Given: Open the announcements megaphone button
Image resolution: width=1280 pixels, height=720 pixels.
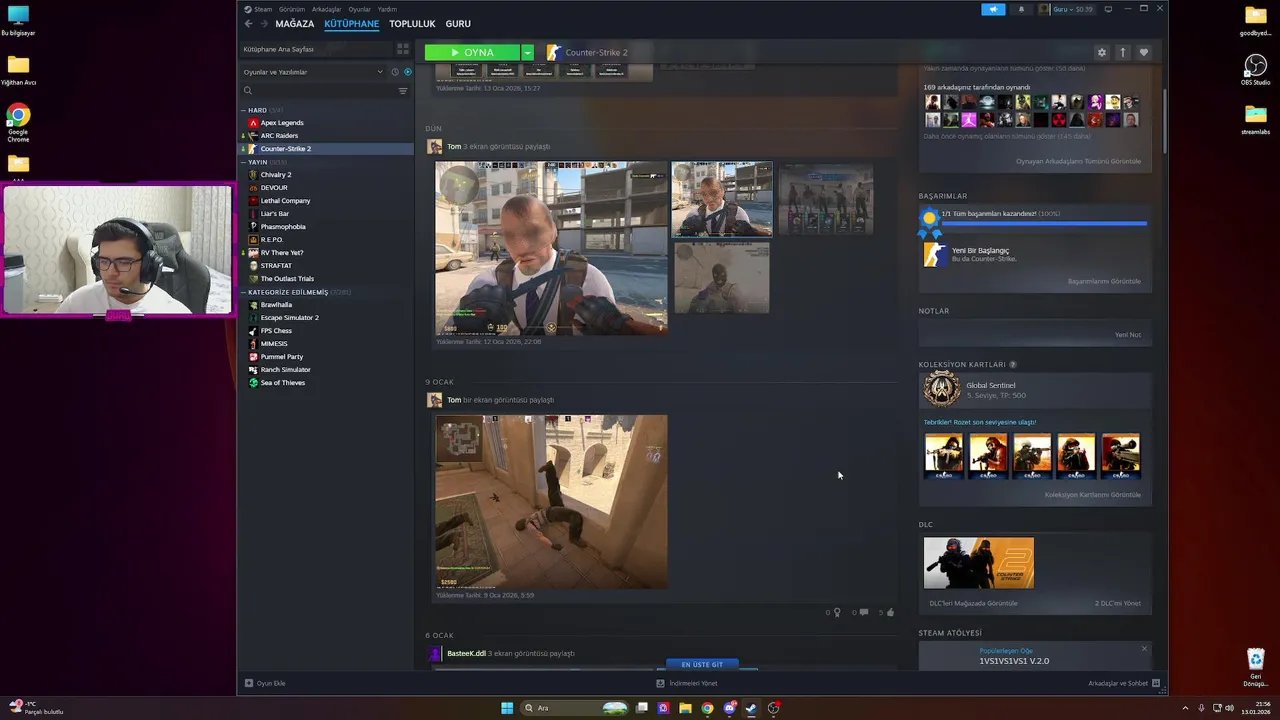Looking at the screenshot, I should (993, 9).
